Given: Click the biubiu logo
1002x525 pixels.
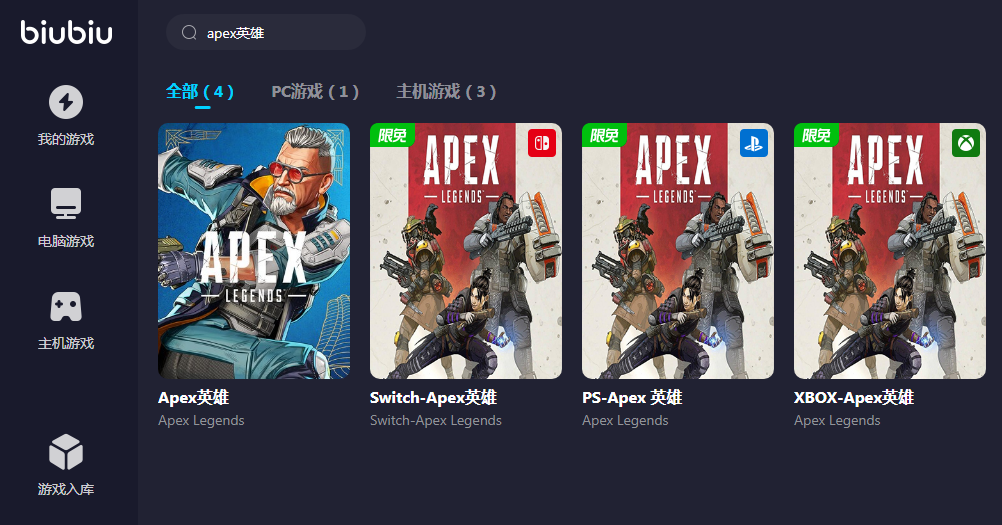Looking at the screenshot, I should (x=66, y=32).
